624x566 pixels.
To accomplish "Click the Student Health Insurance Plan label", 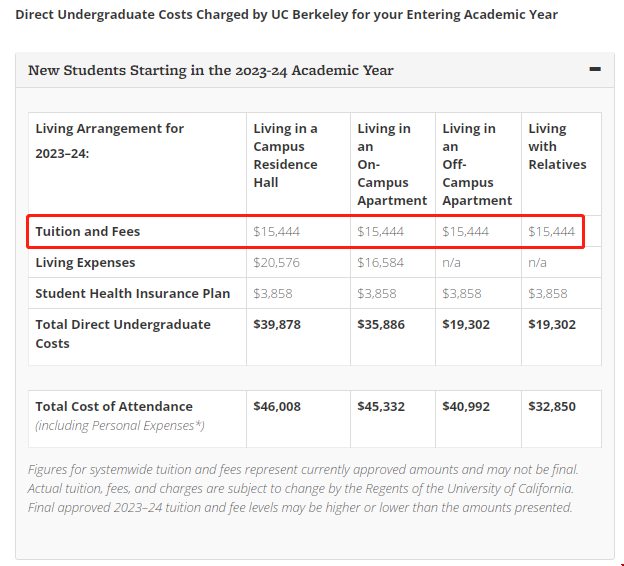I will point(132,293).
